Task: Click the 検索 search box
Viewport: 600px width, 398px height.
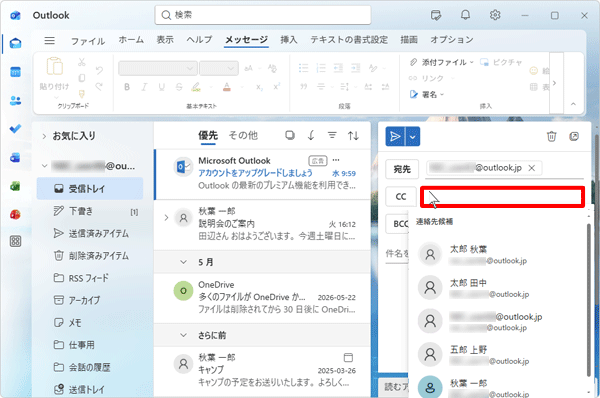Action: 263,15
